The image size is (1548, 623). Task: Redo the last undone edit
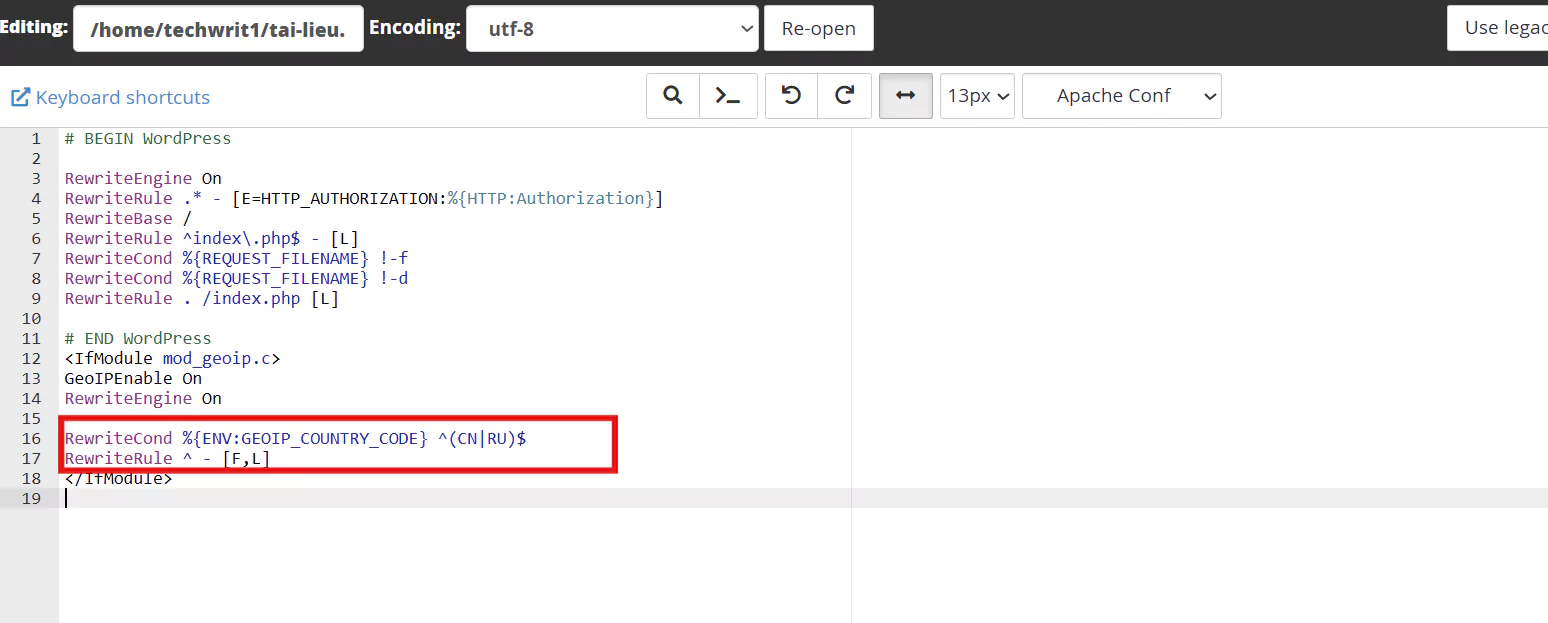coord(845,96)
